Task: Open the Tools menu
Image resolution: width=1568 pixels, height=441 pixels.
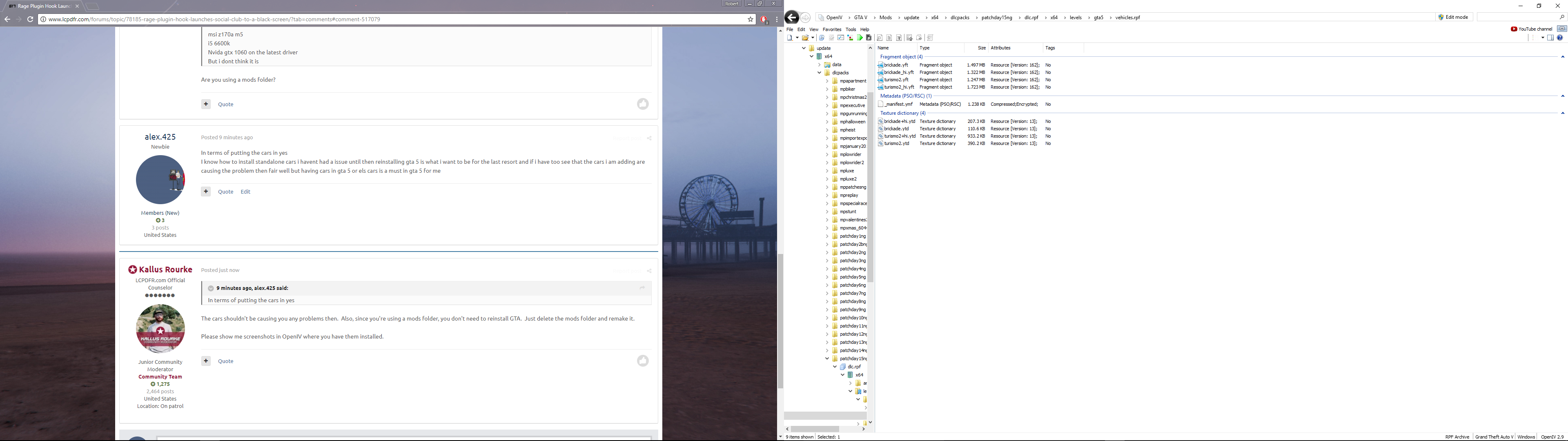Action: [850, 29]
